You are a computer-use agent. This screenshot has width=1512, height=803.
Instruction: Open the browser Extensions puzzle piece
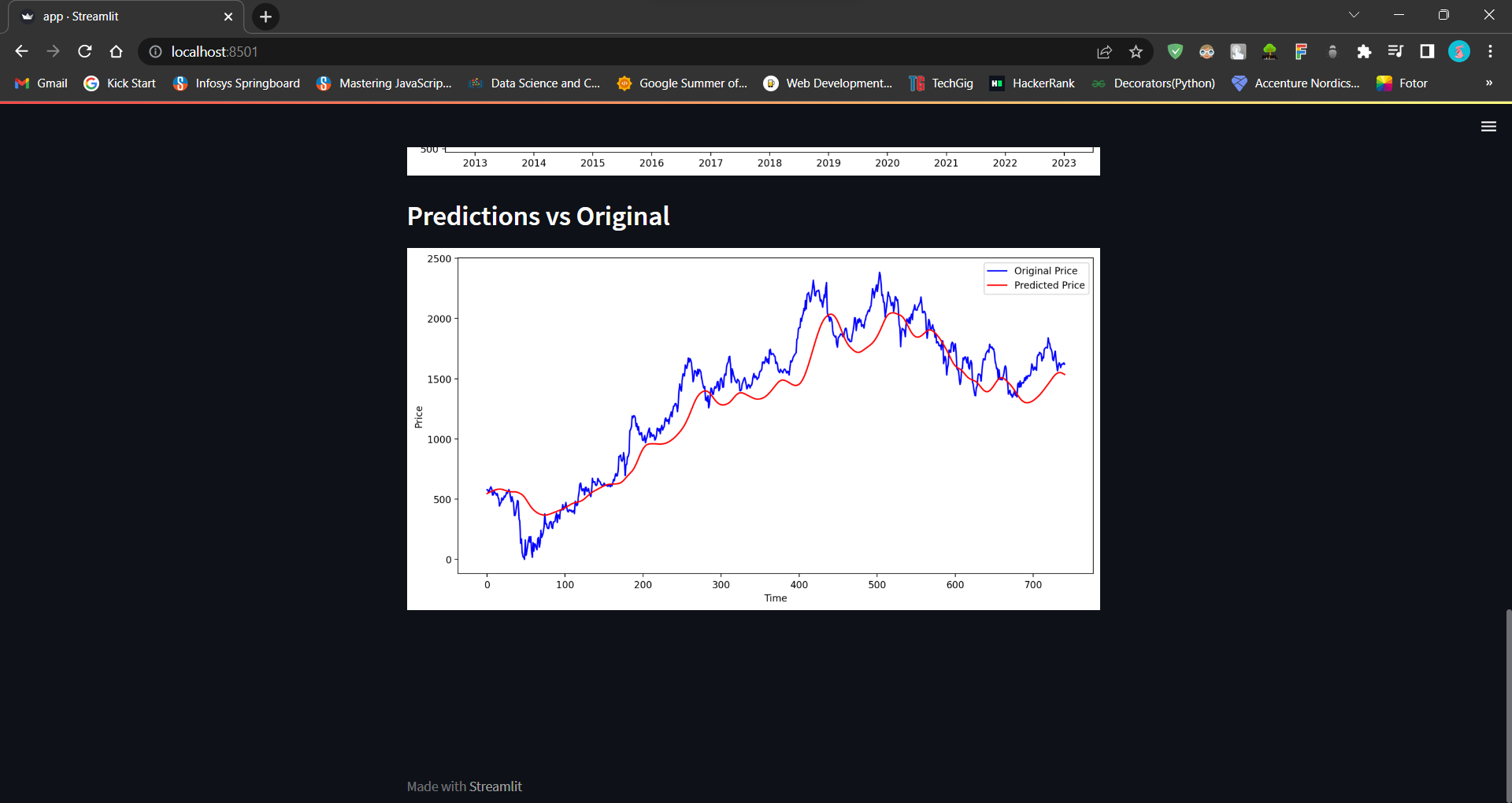tap(1364, 51)
